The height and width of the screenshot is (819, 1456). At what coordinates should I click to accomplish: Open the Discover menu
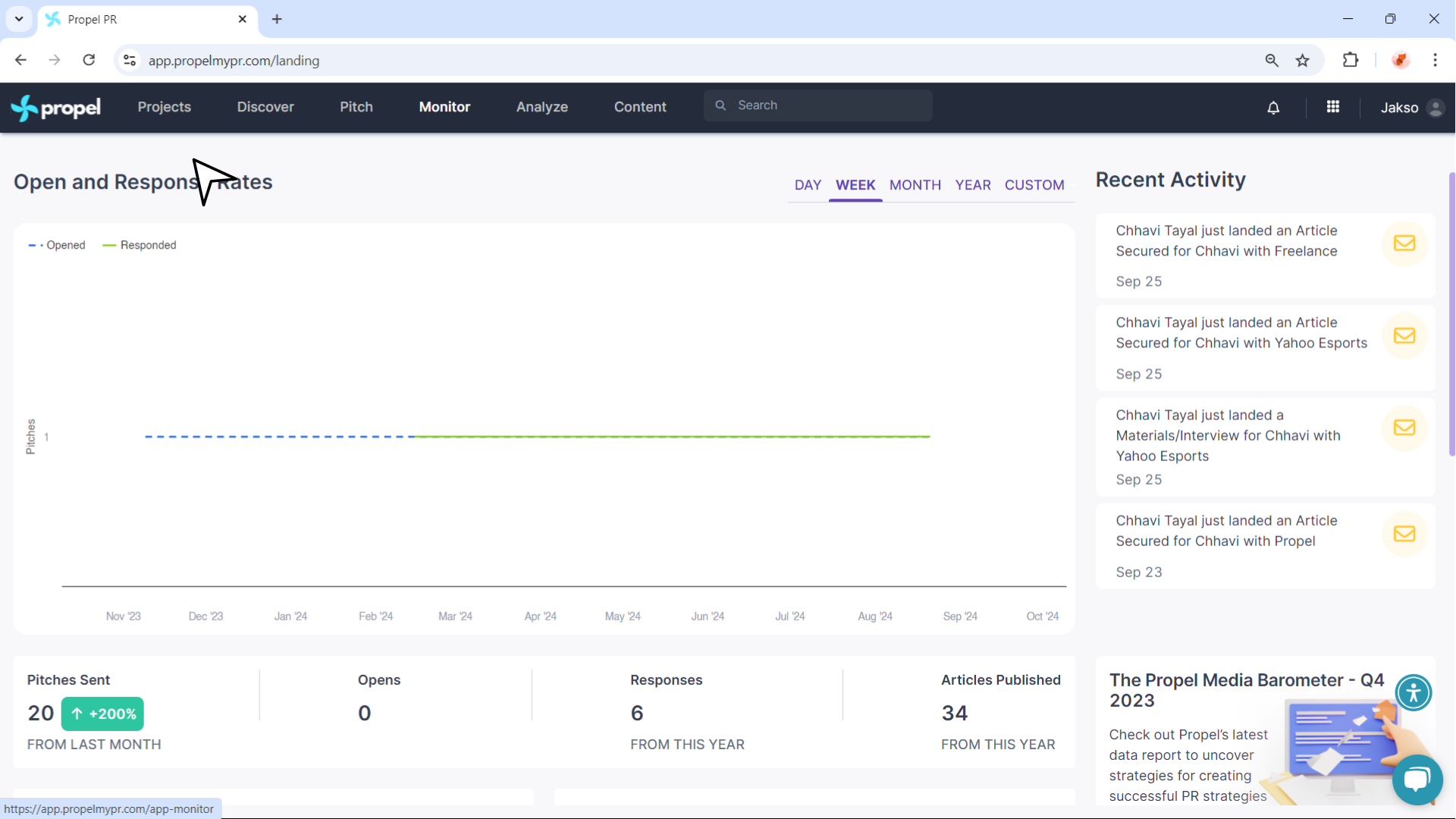pyautogui.click(x=265, y=107)
